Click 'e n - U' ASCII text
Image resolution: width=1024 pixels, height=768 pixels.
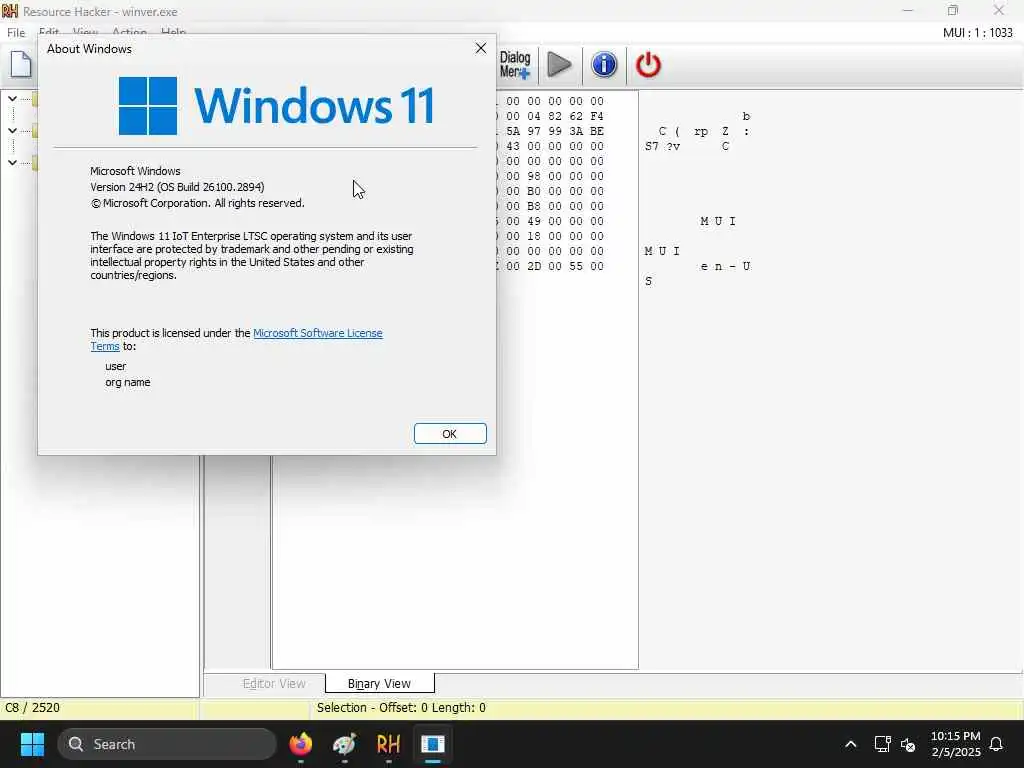(x=726, y=266)
